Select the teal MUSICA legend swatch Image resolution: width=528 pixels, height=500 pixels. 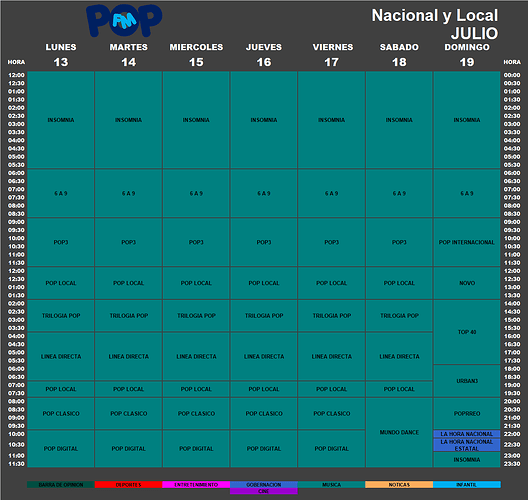point(331,485)
